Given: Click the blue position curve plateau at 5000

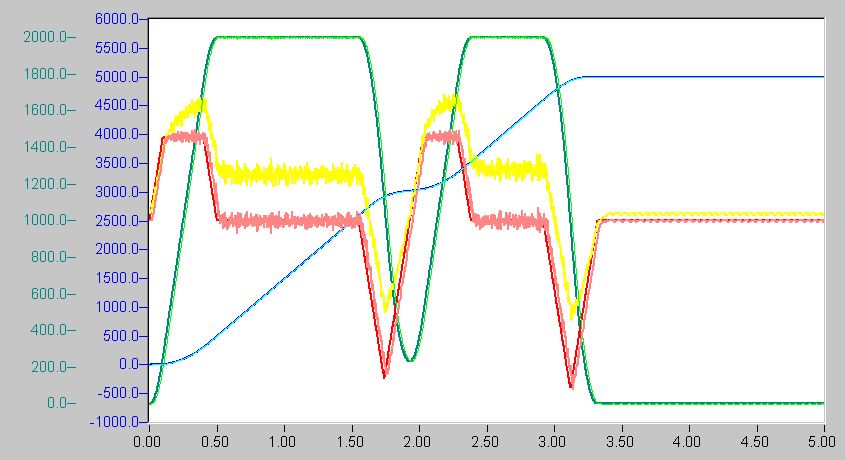Looking at the screenshot, I should click(x=701, y=77).
